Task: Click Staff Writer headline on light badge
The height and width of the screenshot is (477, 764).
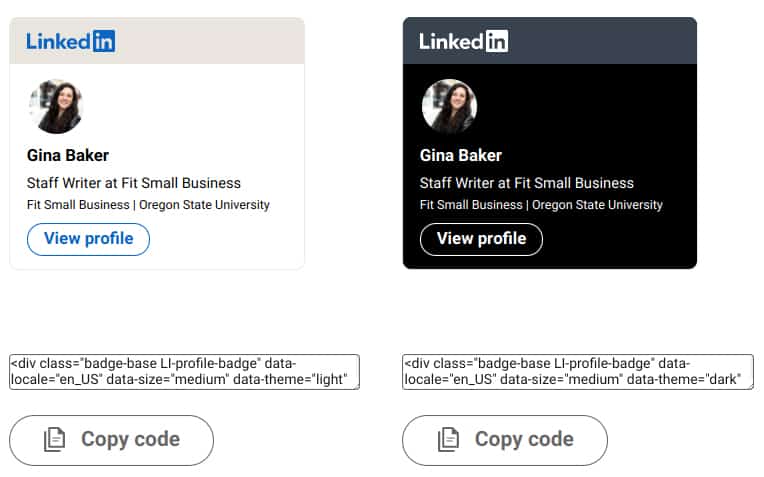Action: point(134,183)
